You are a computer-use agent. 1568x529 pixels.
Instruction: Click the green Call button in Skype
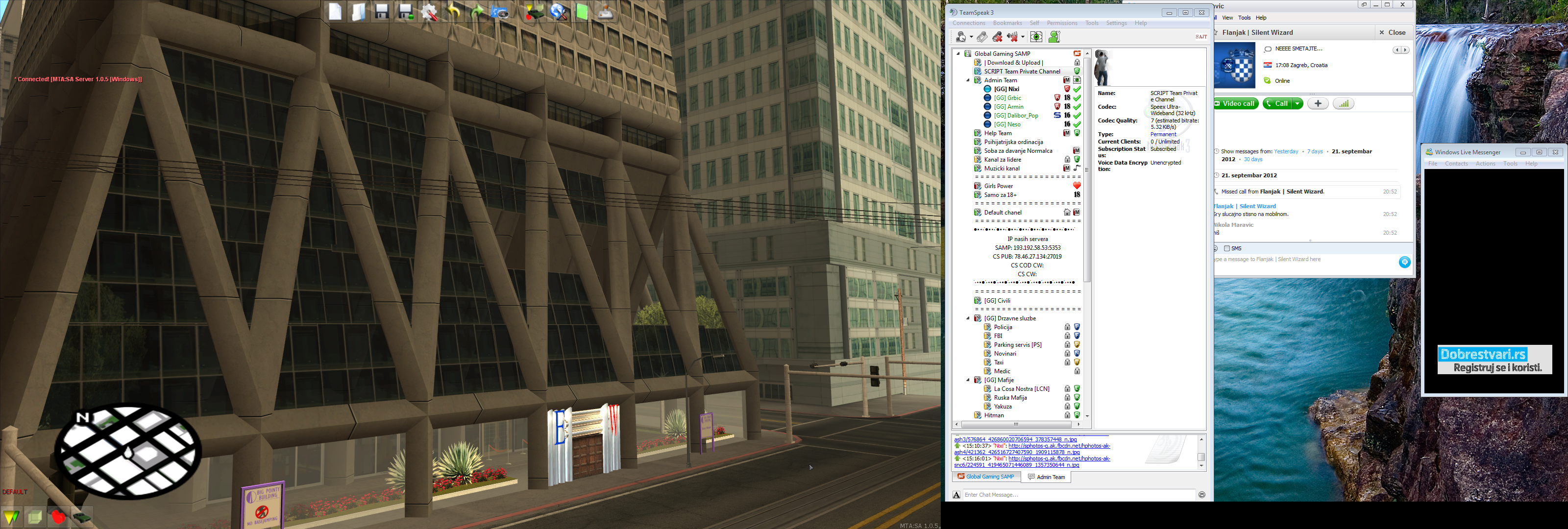tap(1276, 103)
